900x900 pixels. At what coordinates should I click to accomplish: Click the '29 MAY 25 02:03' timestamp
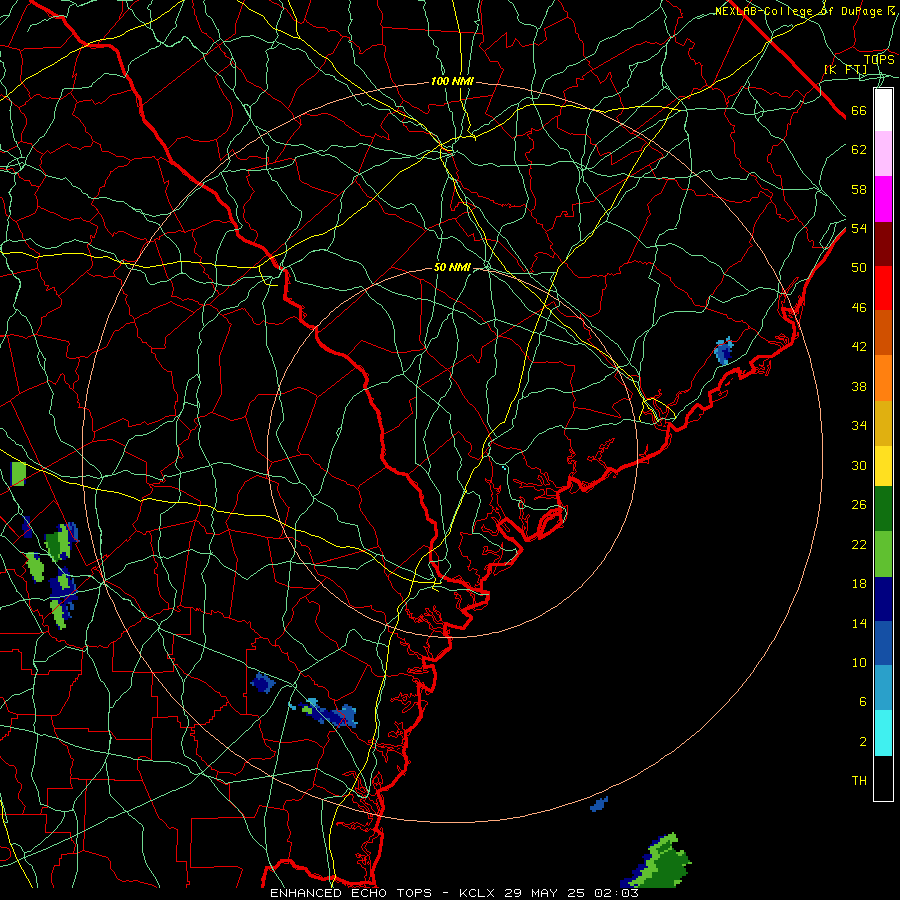571,893
